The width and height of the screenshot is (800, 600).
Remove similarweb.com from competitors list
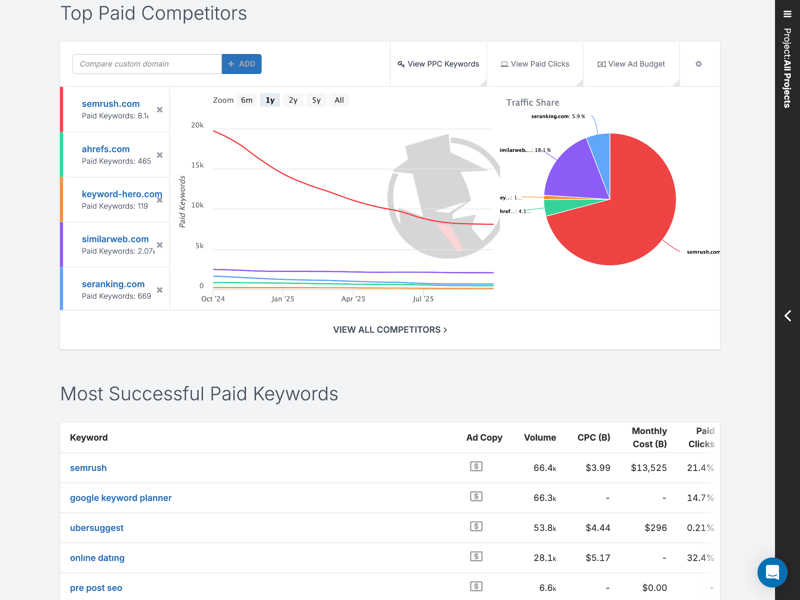[160, 245]
